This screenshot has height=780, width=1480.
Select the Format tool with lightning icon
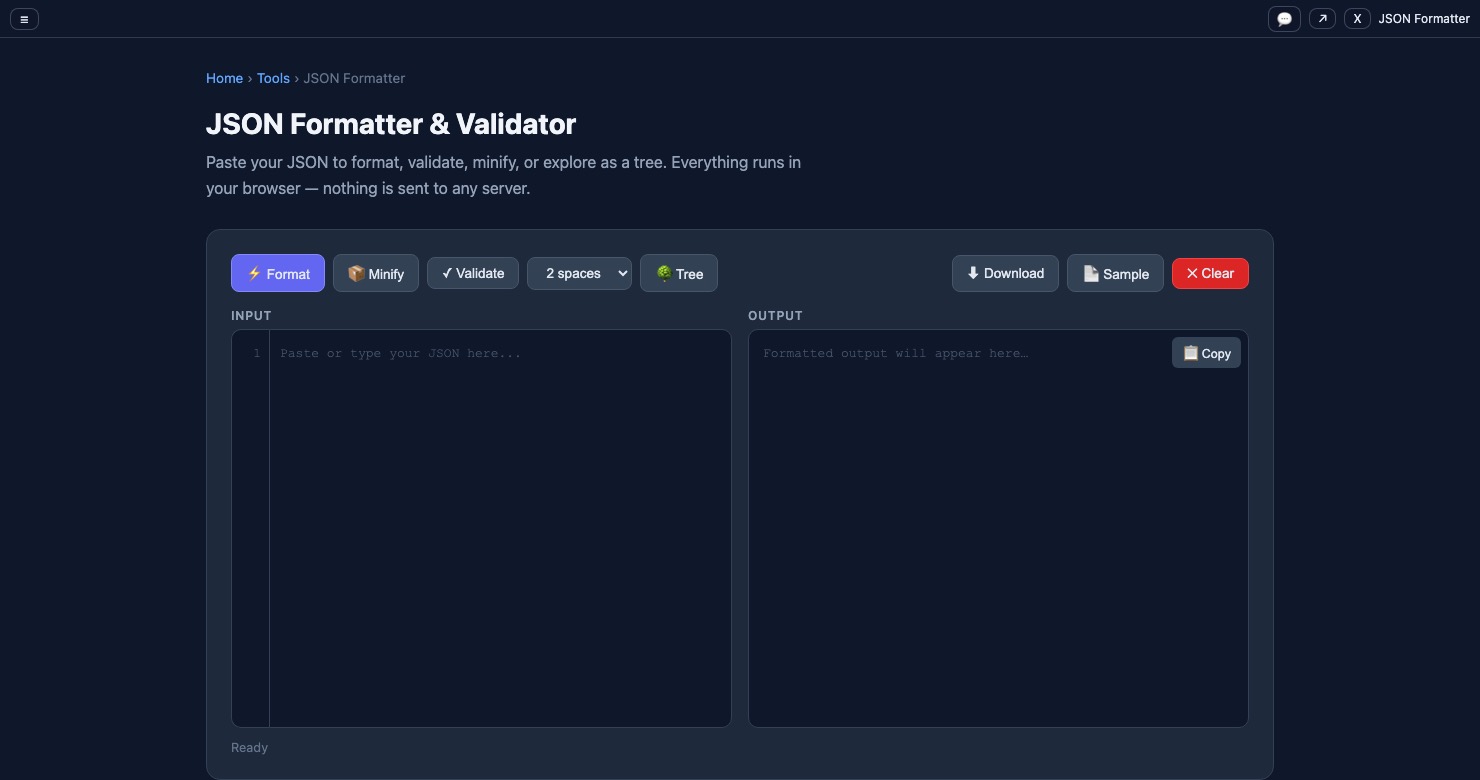tap(277, 273)
